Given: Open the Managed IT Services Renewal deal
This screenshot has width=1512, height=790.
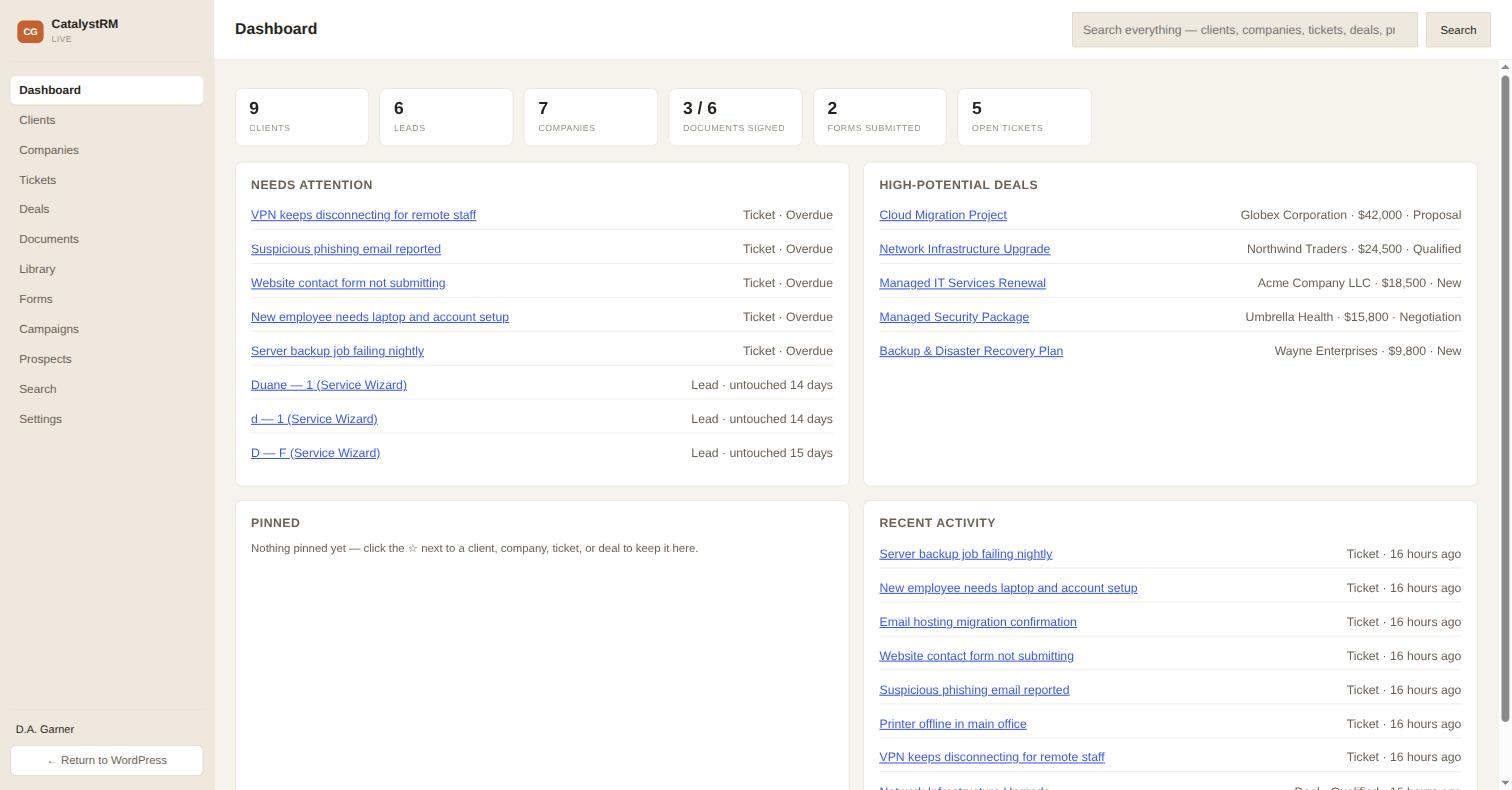Looking at the screenshot, I should (962, 283).
